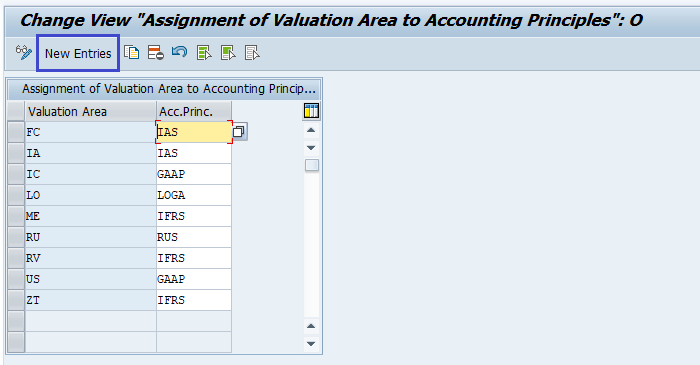Click the Deselect All toolbar icon

pyautogui.click(x=252, y=53)
